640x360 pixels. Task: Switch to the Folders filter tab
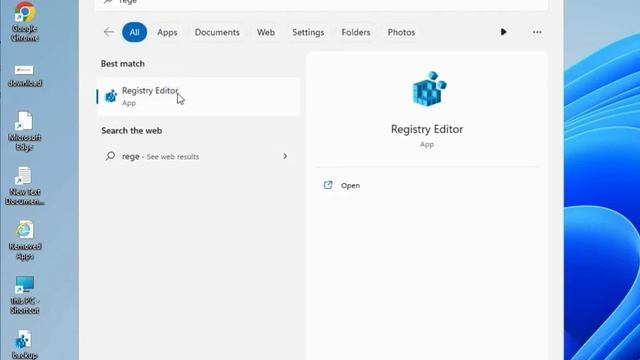click(356, 32)
